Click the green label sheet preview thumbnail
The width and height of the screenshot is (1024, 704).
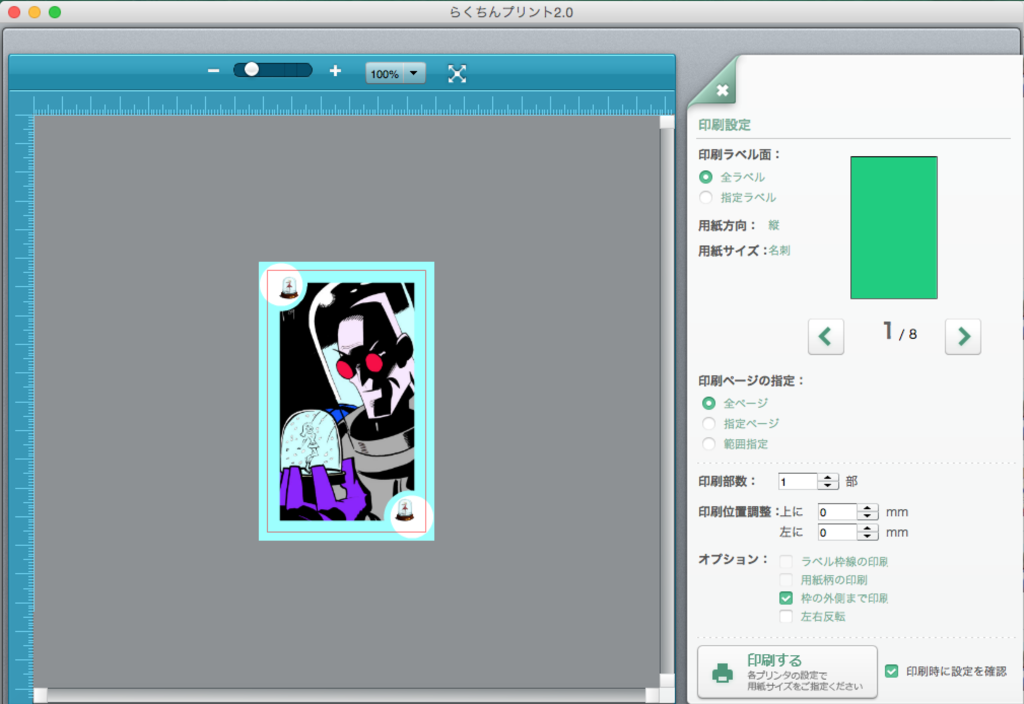[x=893, y=227]
